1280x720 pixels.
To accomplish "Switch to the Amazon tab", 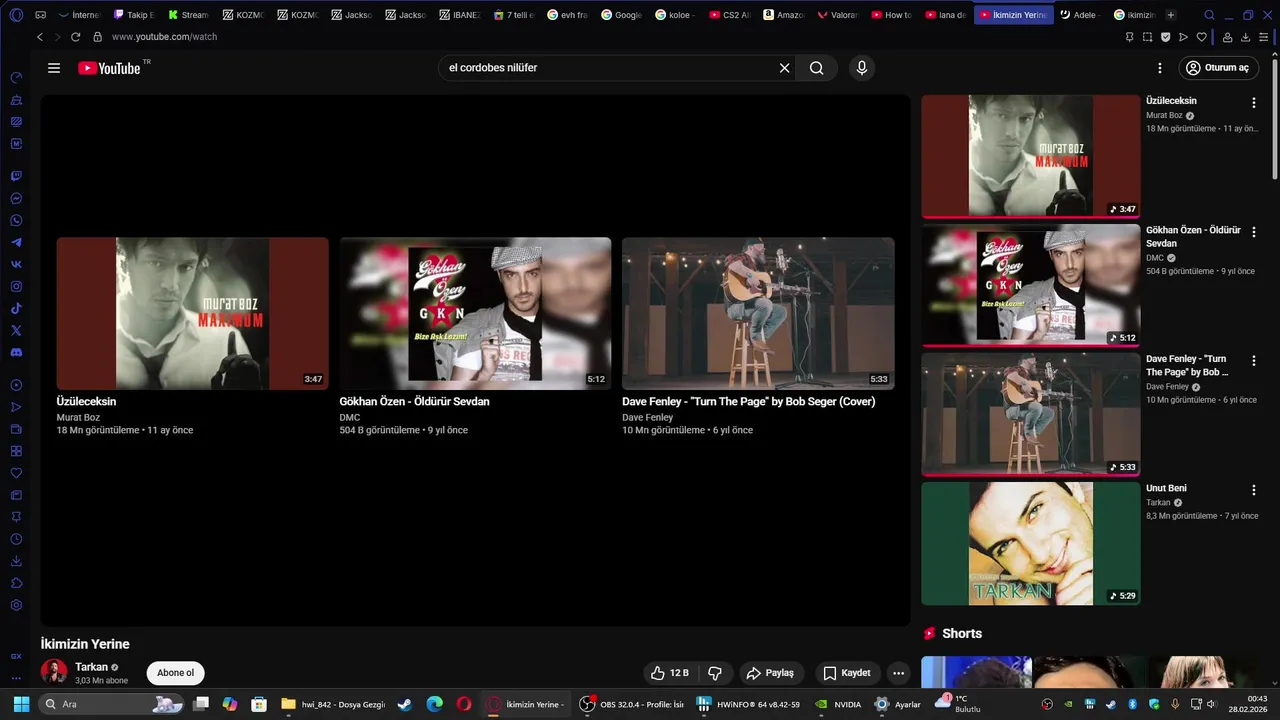I will [x=784, y=15].
